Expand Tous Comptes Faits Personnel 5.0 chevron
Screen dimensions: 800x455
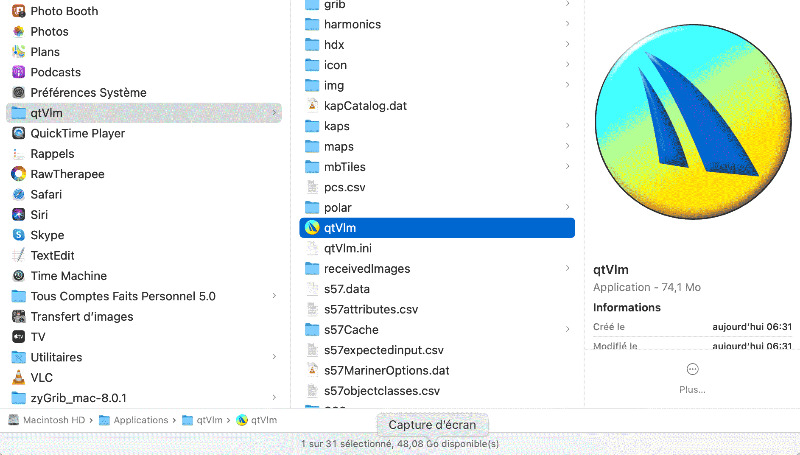tap(274, 296)
